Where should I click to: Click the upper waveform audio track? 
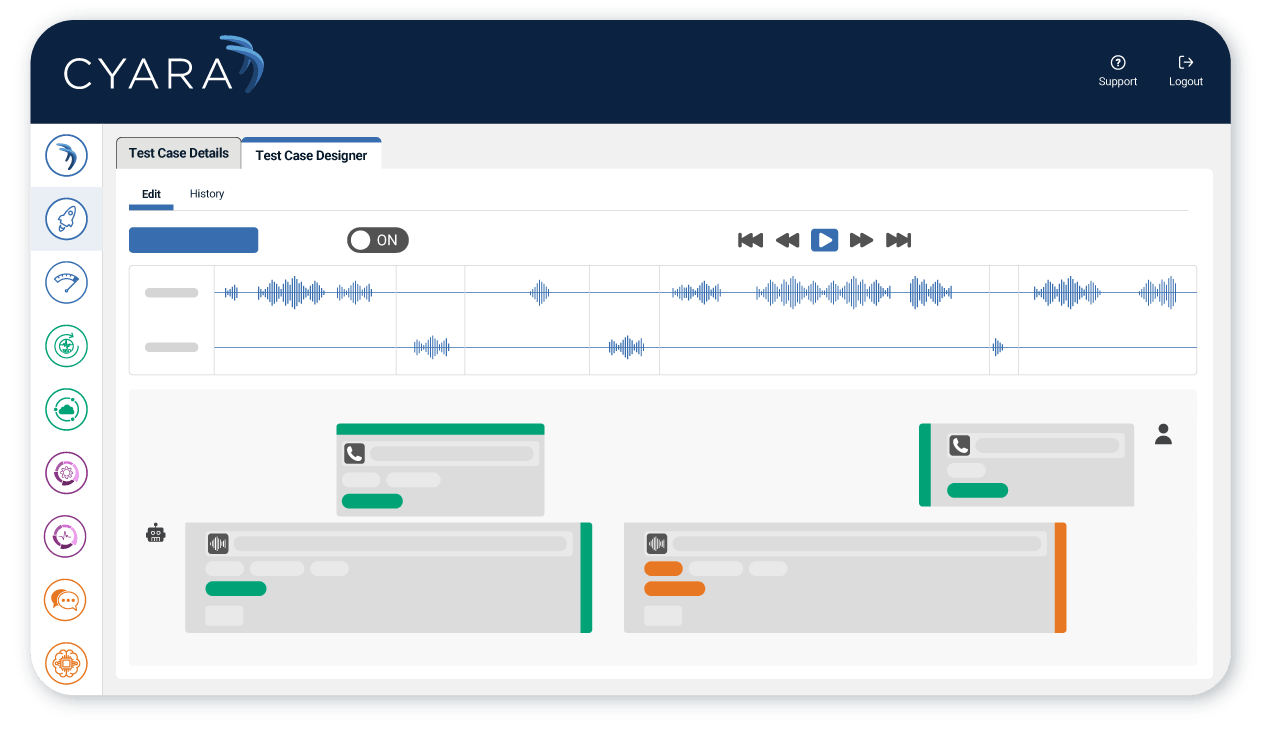(x=705, y=292)
